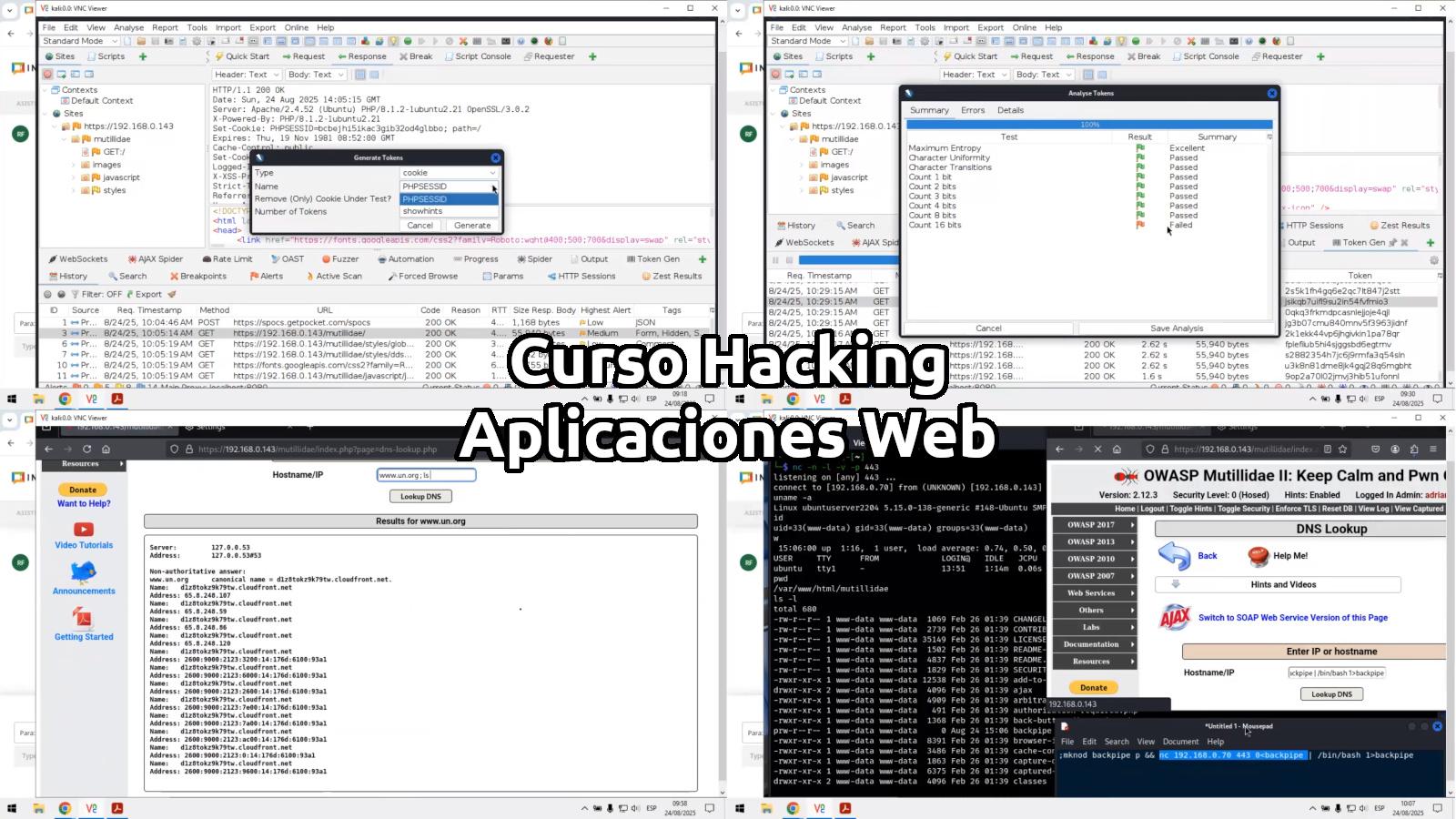Click the Video Tutorials YouTube icon
This screenshot has width=1456, height=819.
(84, 530)
